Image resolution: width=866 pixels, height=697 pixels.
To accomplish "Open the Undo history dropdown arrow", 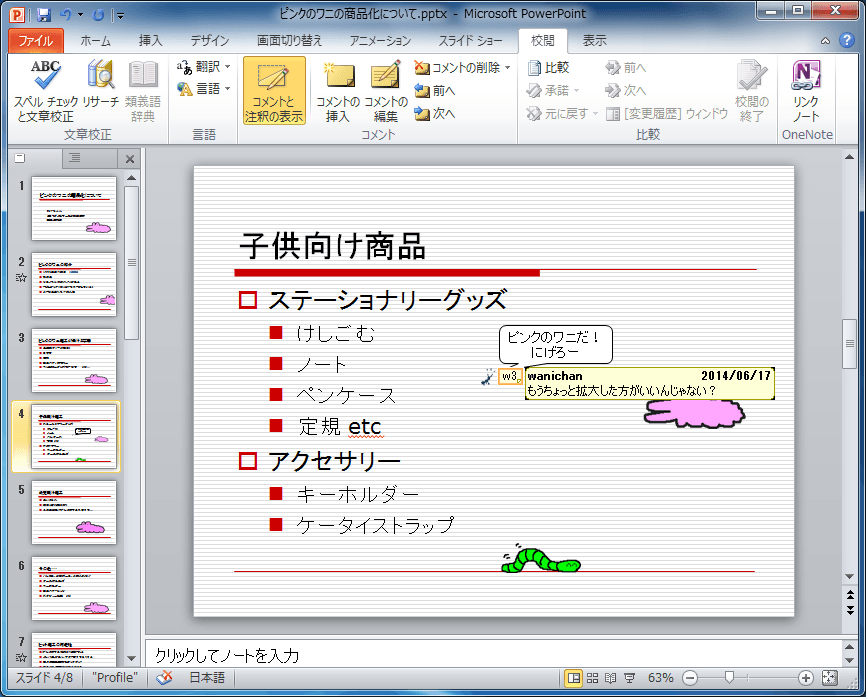I will tap(81, 15).
